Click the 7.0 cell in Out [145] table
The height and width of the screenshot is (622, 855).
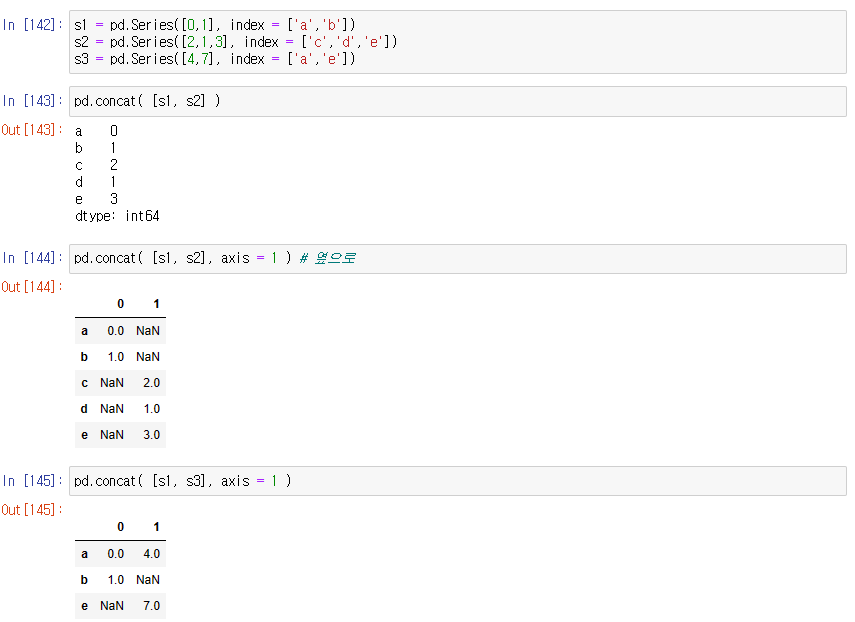[x=152, y=606]
